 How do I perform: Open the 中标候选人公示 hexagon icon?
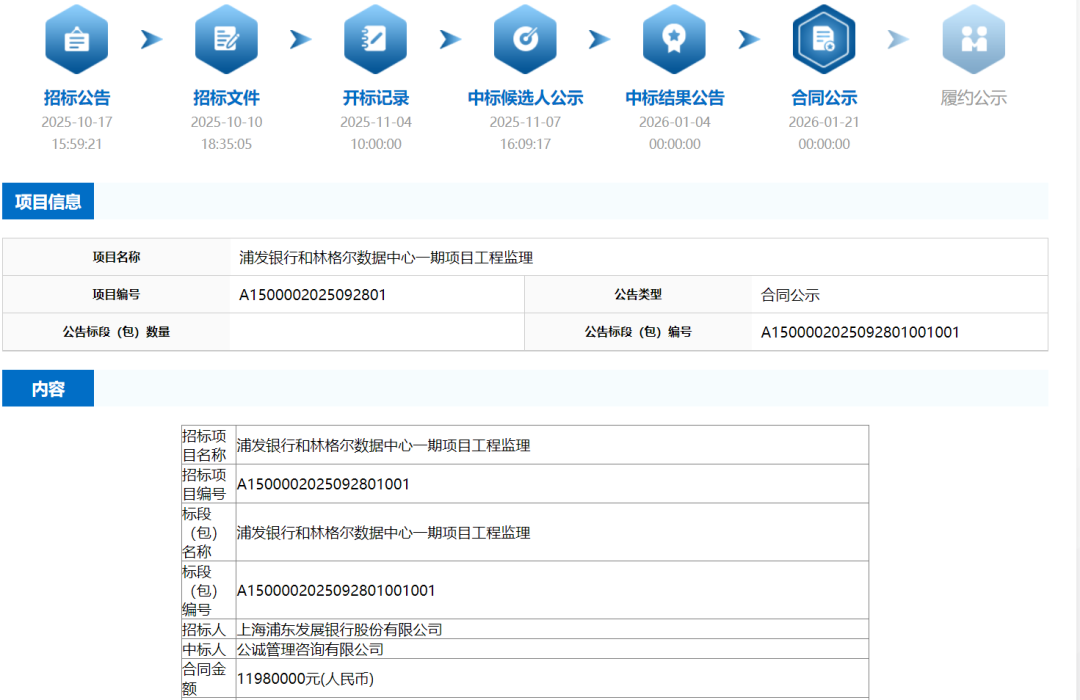(525, 39)
